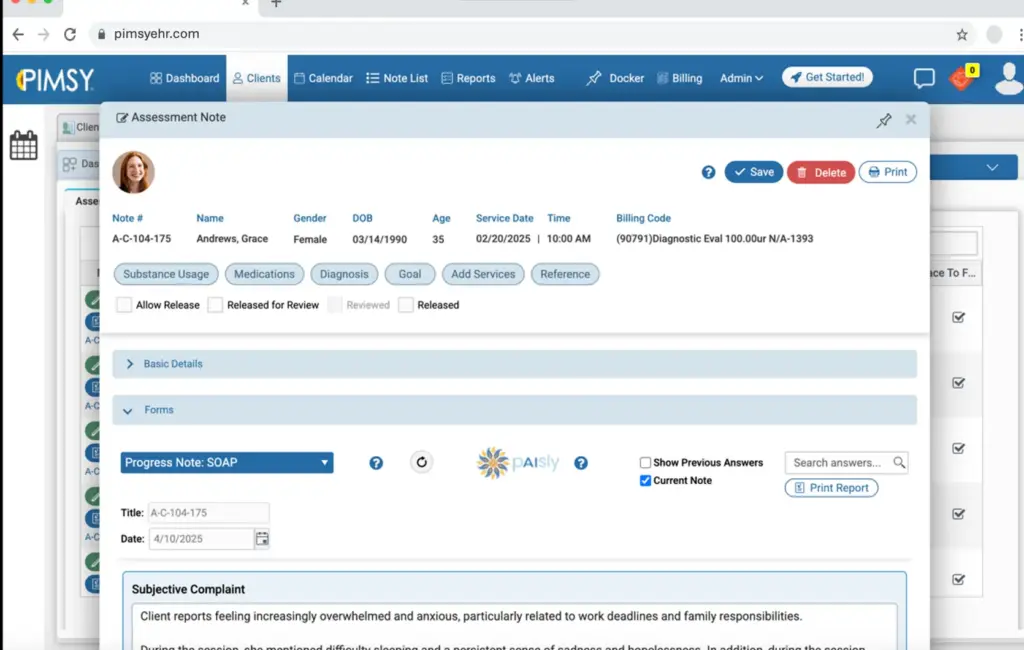Toggle the Reviewed checkbox

coord(334,305)
